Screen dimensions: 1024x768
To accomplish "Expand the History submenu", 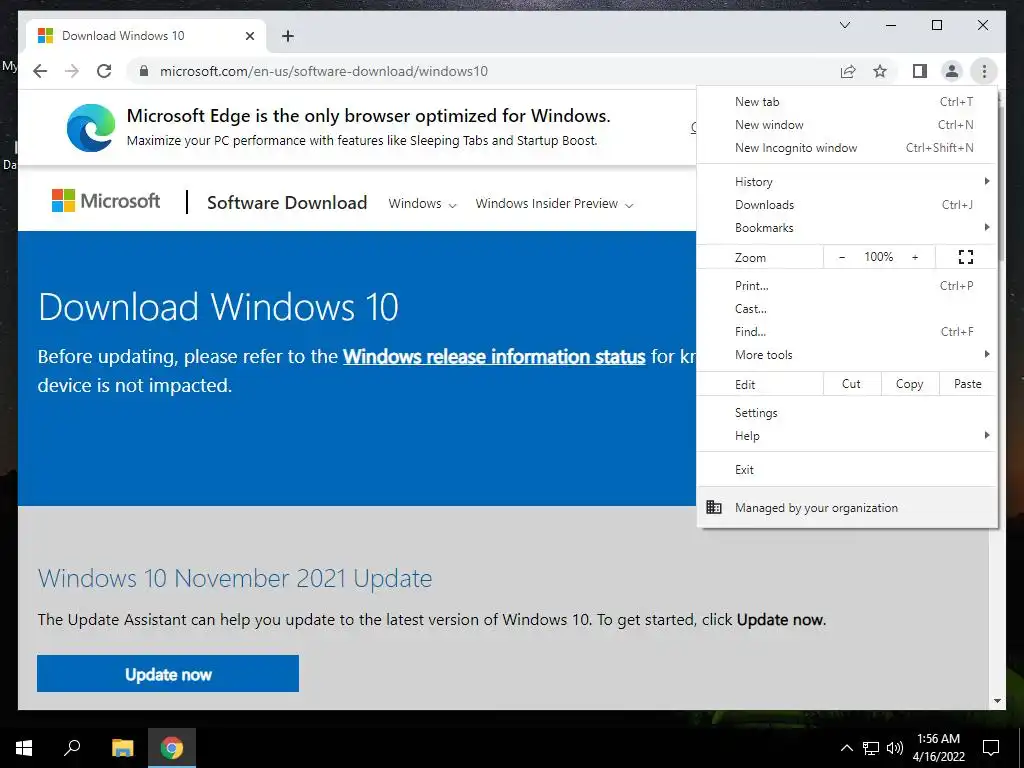I will pyautogui.click(x=846, y=182).
